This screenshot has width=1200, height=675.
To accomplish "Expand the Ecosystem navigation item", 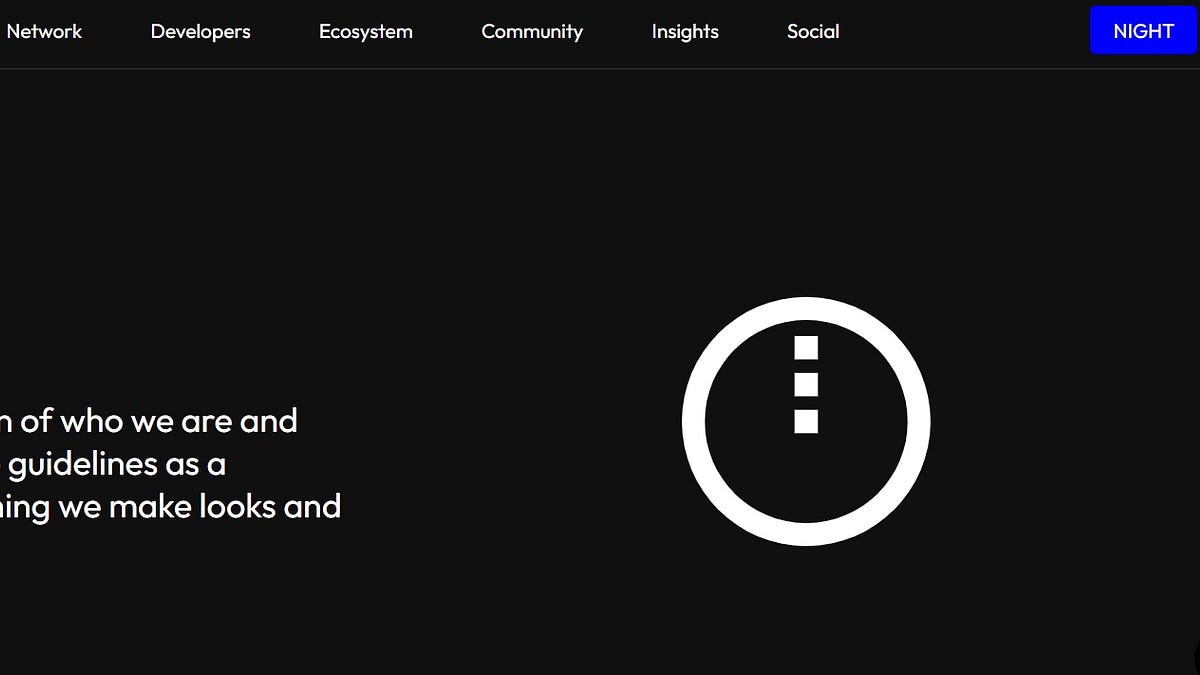I will click(365, 32).
